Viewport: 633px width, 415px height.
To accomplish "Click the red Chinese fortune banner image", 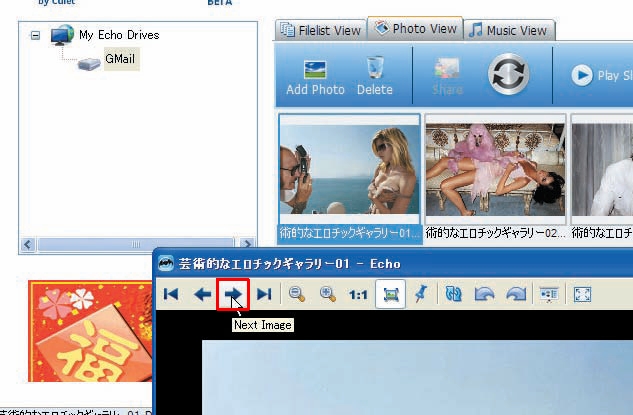I will coord(90,331).
